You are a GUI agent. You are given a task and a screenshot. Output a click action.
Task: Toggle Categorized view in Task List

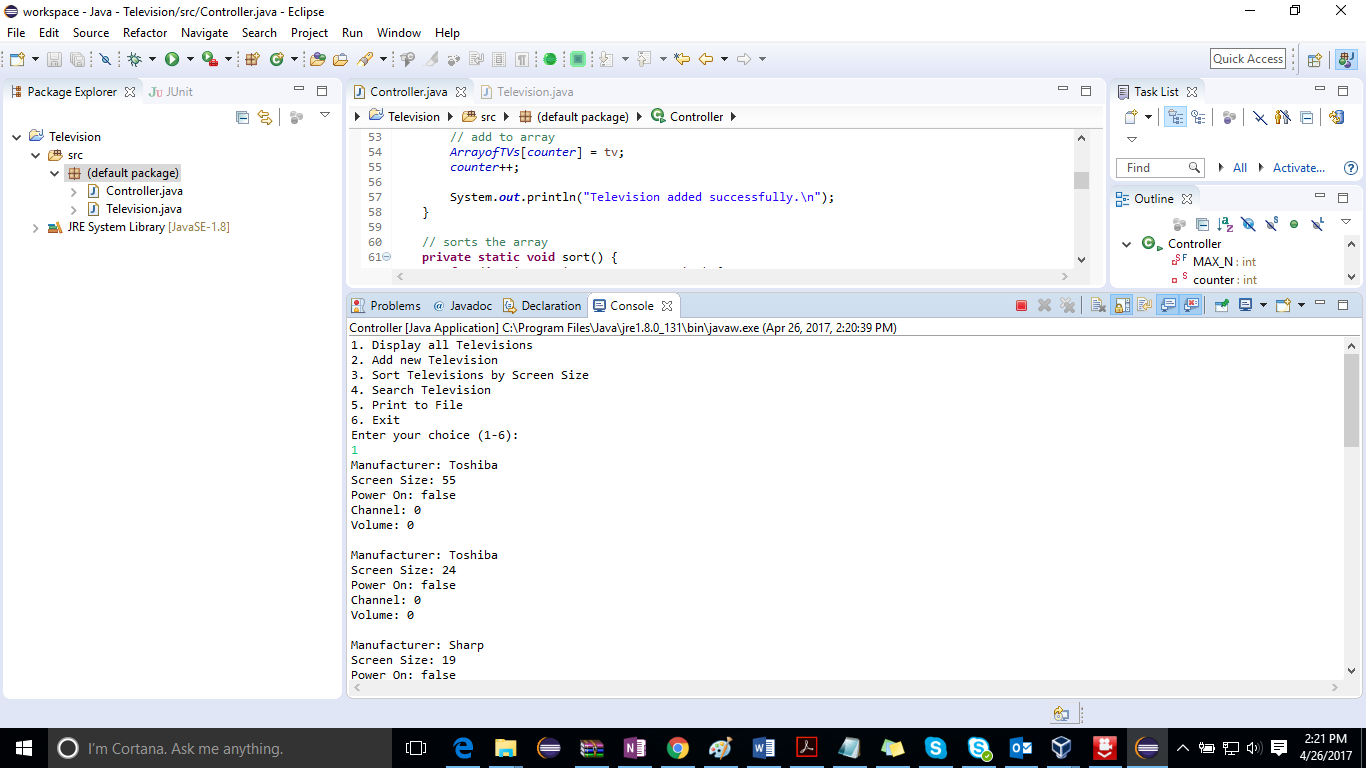coord(1176,117)
